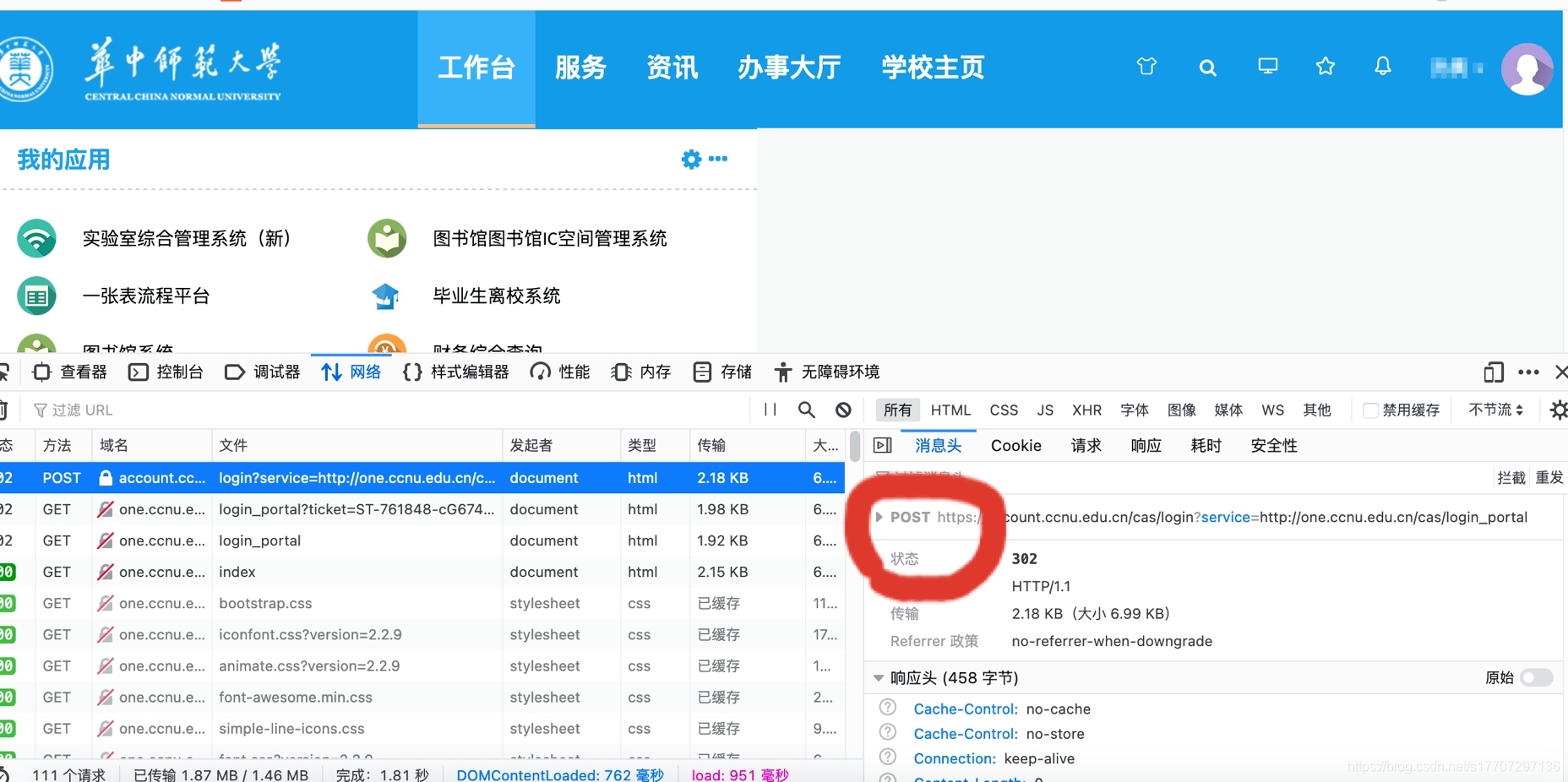The image size is (1568, 782).
Task: Filter requests by HTML type
Action: pos(950,410)
